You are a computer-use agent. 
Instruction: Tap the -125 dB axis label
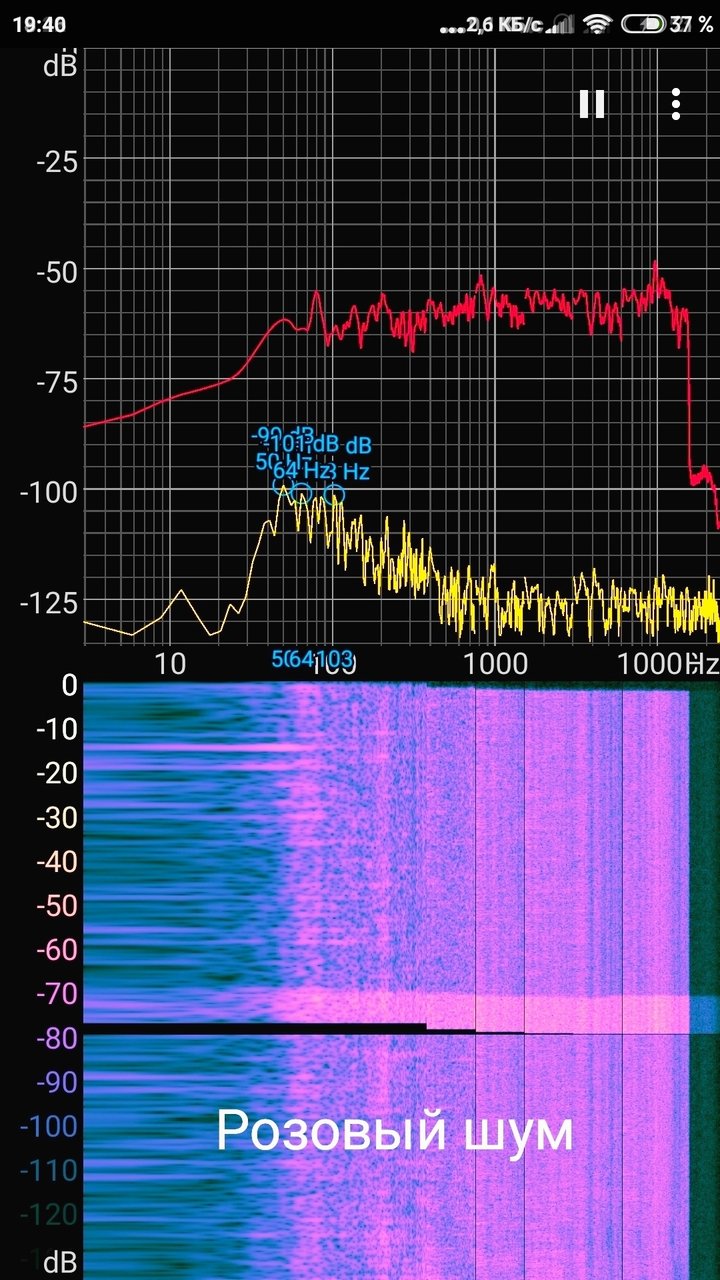[x=50, y=601]
